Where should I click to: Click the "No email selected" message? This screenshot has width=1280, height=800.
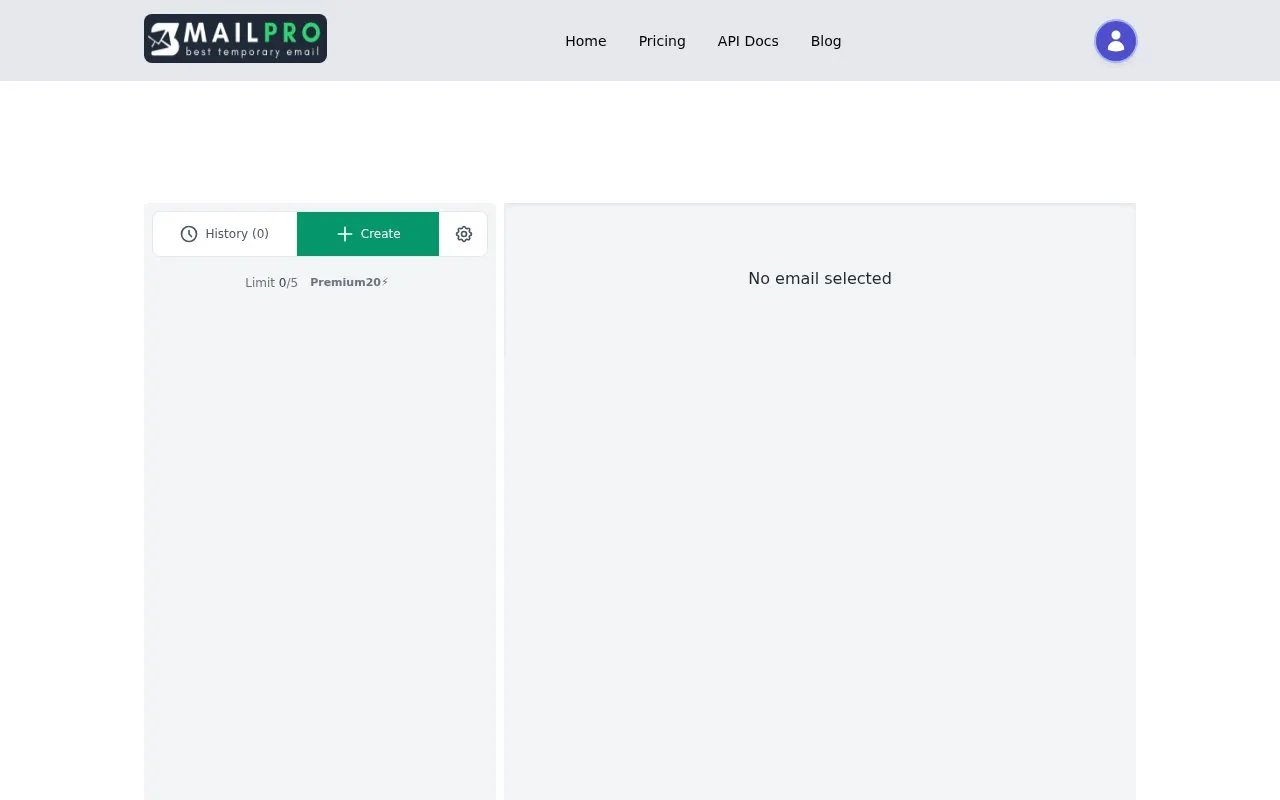[820, 278]
